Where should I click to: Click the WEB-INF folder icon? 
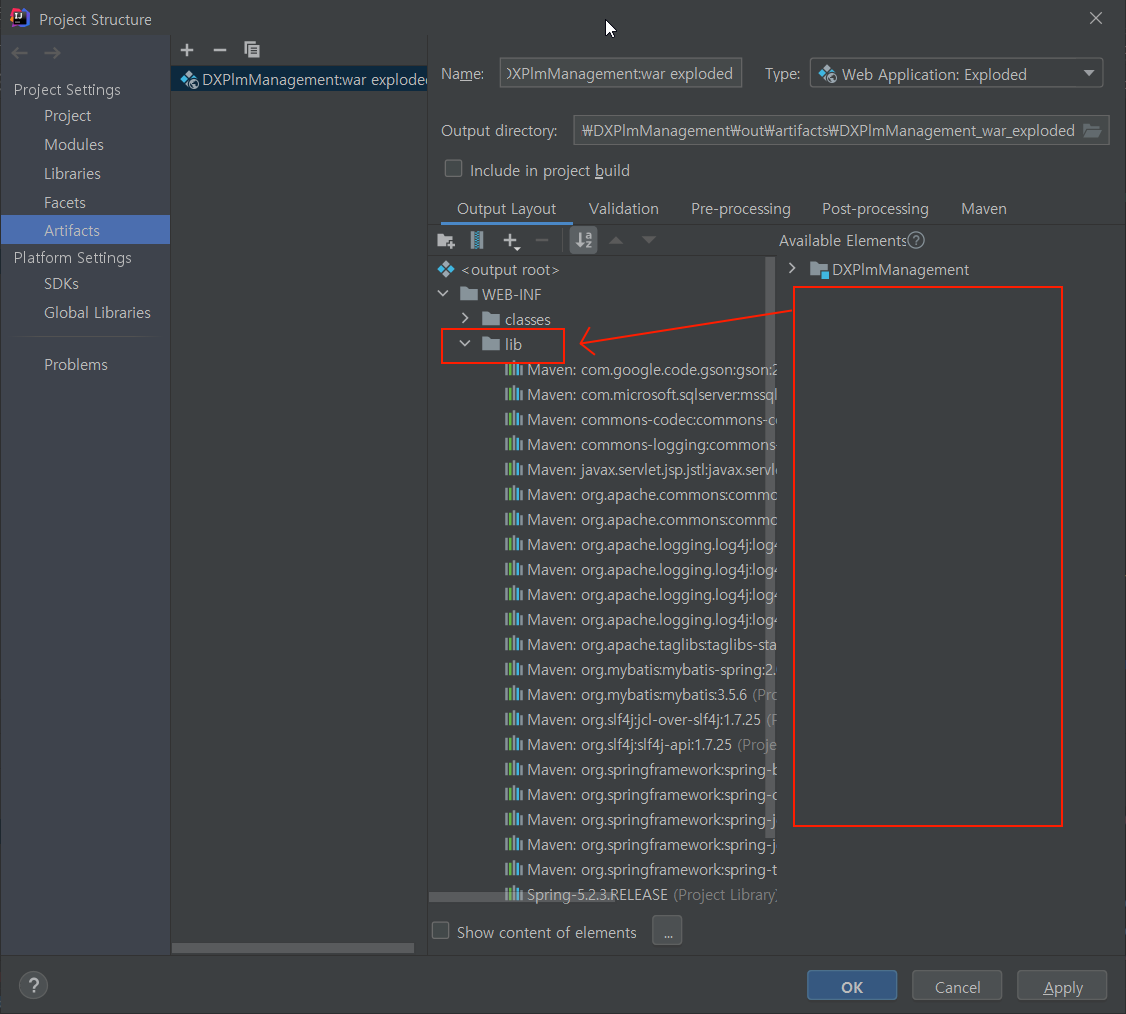coord(469,294)
